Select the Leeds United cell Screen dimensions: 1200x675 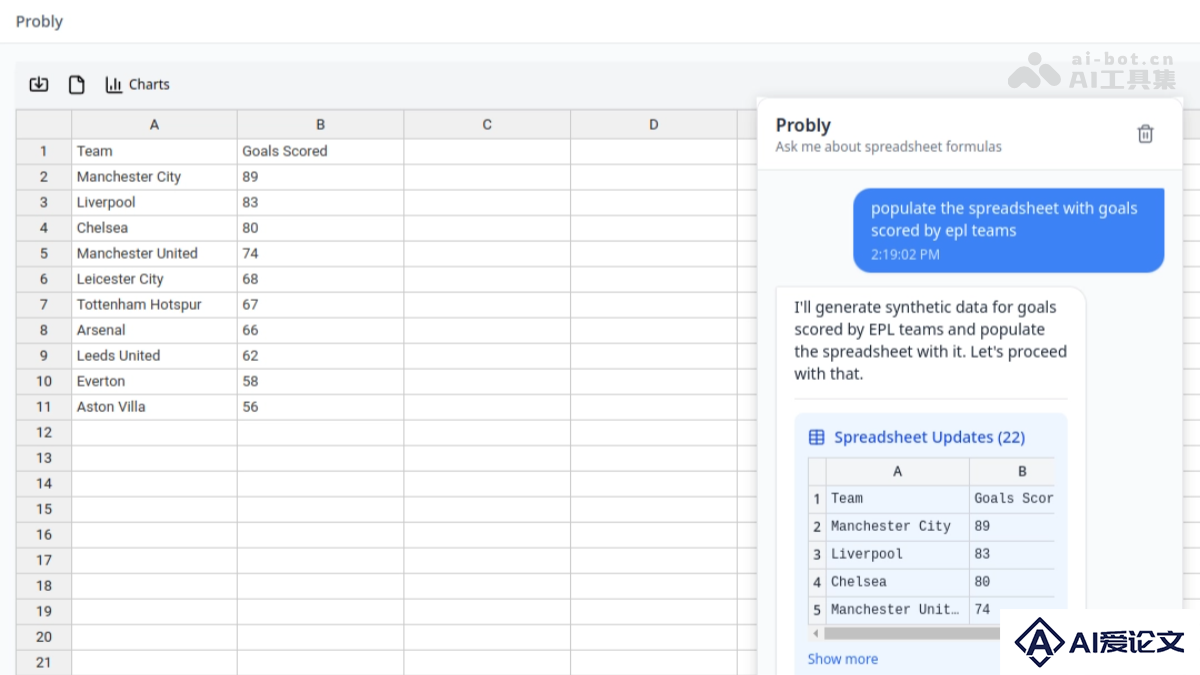(x=154, y=355)
